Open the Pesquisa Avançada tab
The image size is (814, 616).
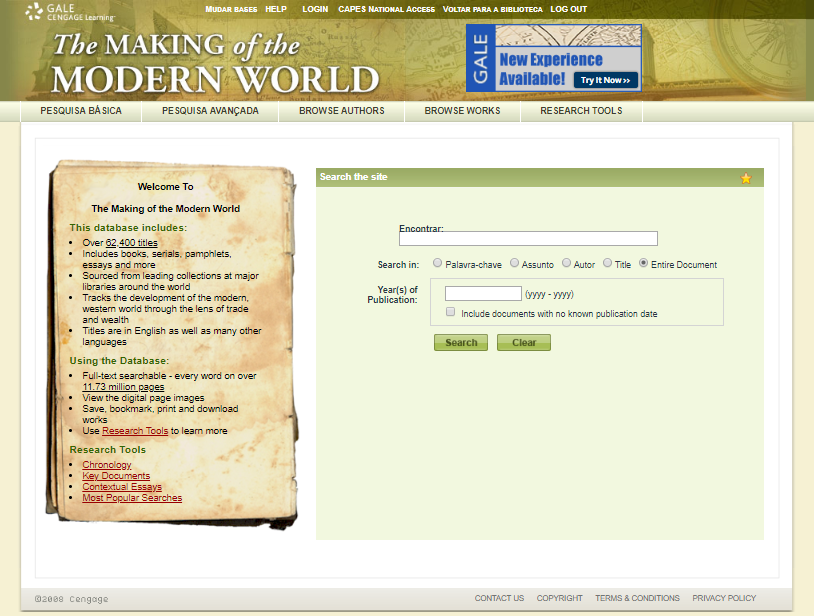pos(210,111)
